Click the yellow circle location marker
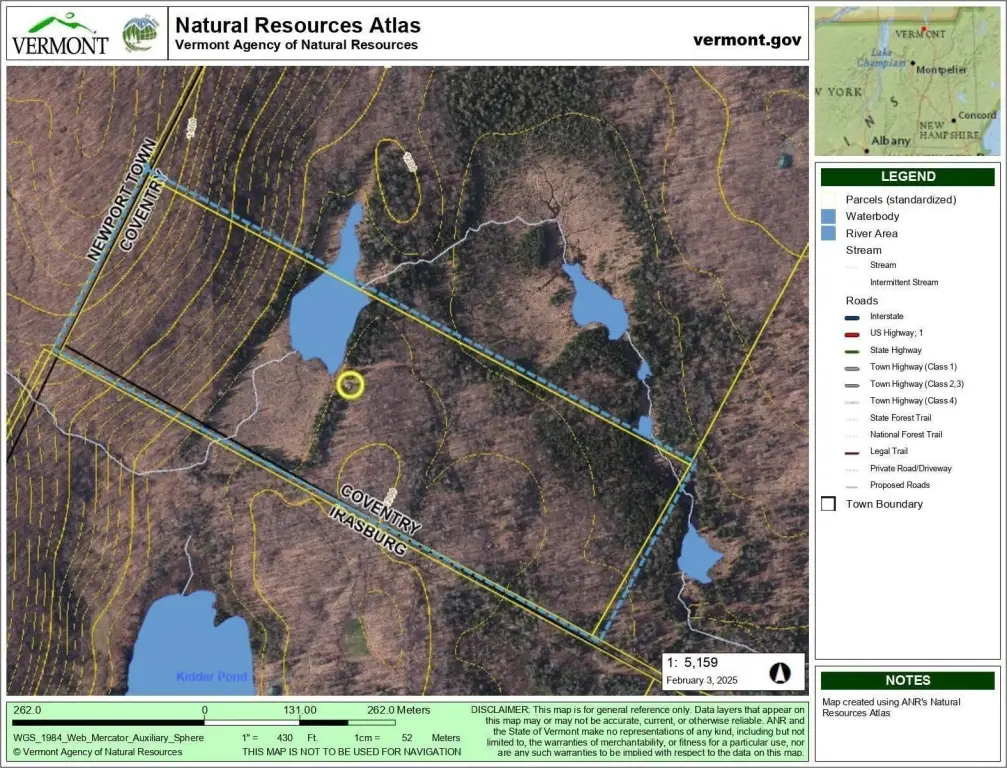The width and height of the screenshot is (1007, 768). pos(350,385)
